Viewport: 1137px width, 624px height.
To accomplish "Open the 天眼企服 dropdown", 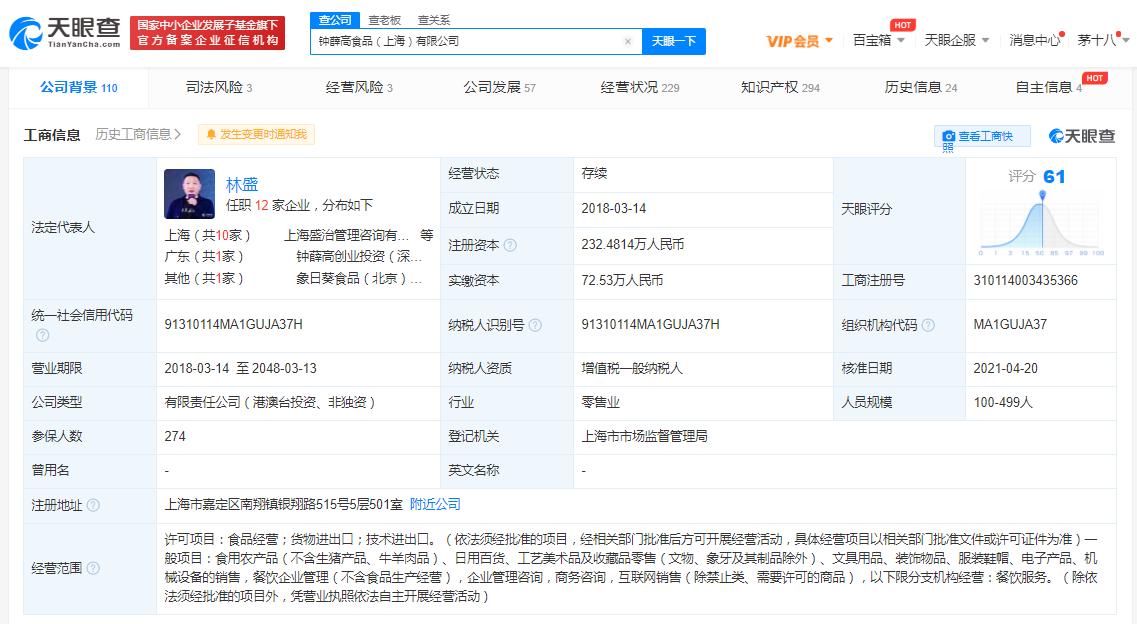I will click(951, 41).
